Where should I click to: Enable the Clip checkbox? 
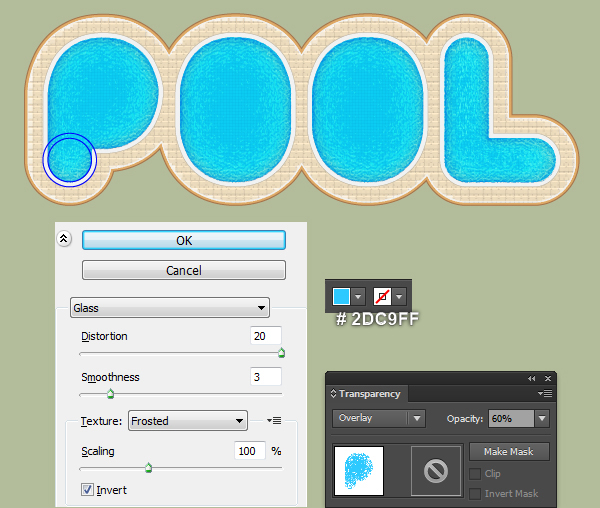coord(475,474)
